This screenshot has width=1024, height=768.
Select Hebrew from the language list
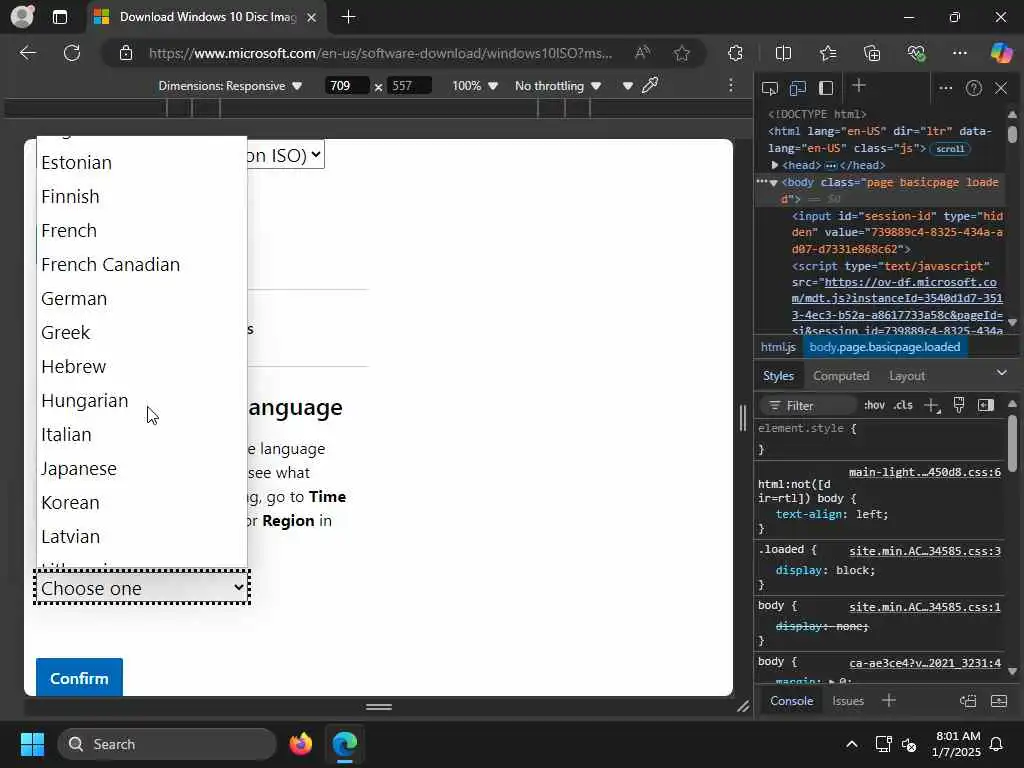[142, 366]
